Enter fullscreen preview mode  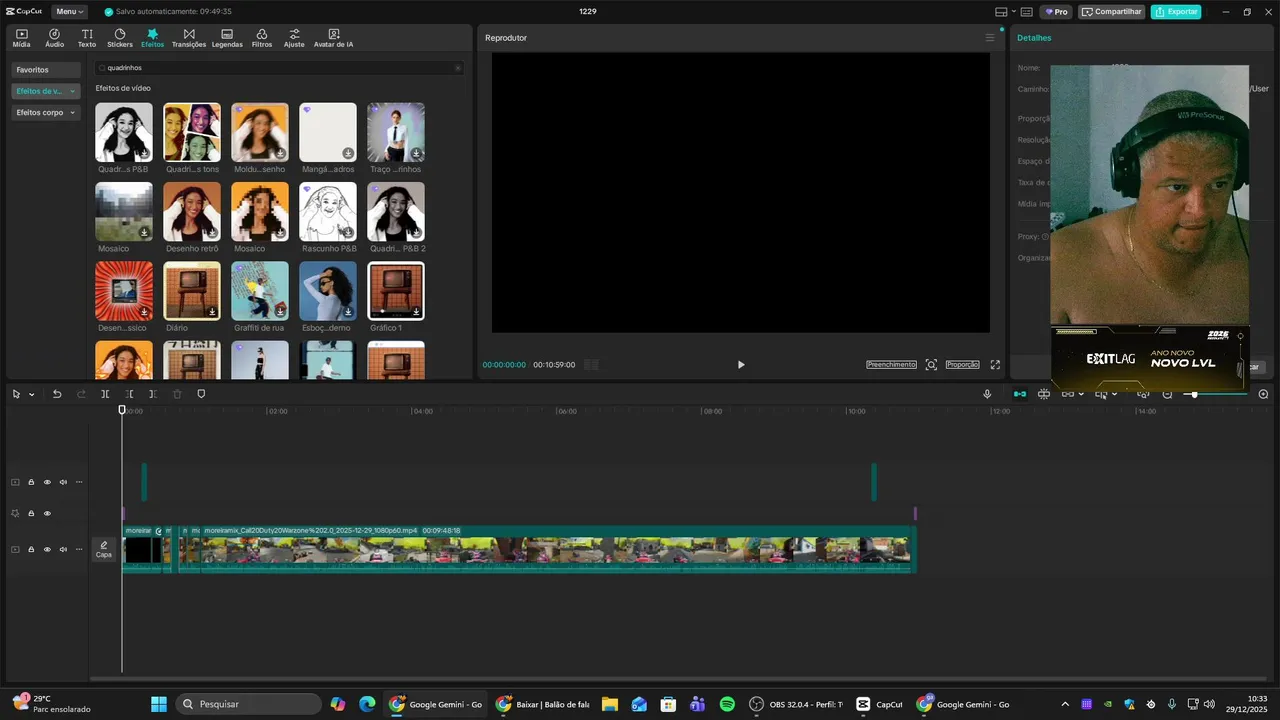click(995, 365)
